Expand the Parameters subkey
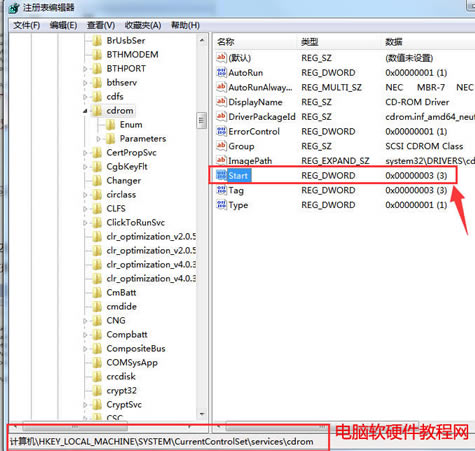 (98, 139)
